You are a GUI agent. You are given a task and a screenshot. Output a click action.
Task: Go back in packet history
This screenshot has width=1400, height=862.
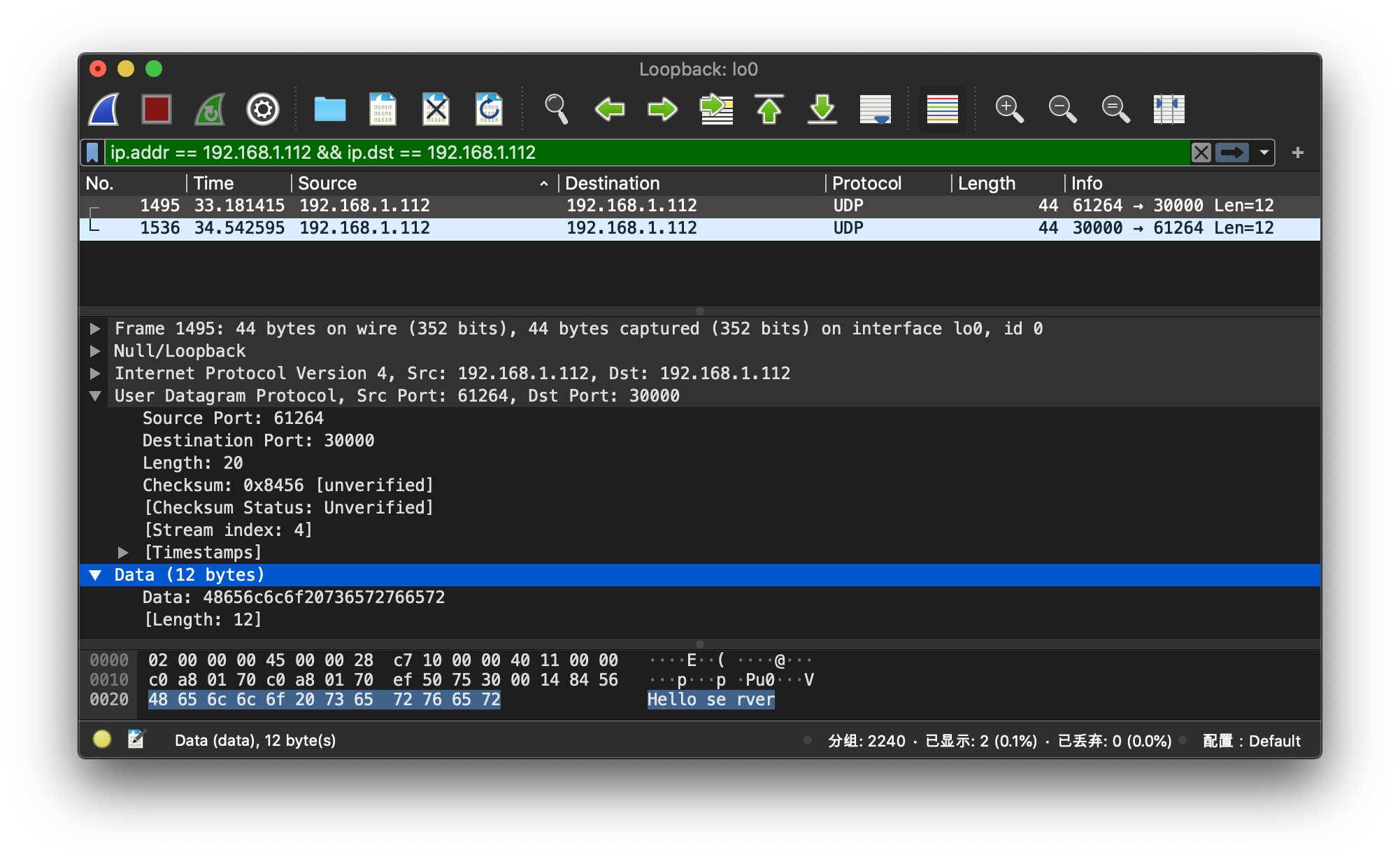609,109
